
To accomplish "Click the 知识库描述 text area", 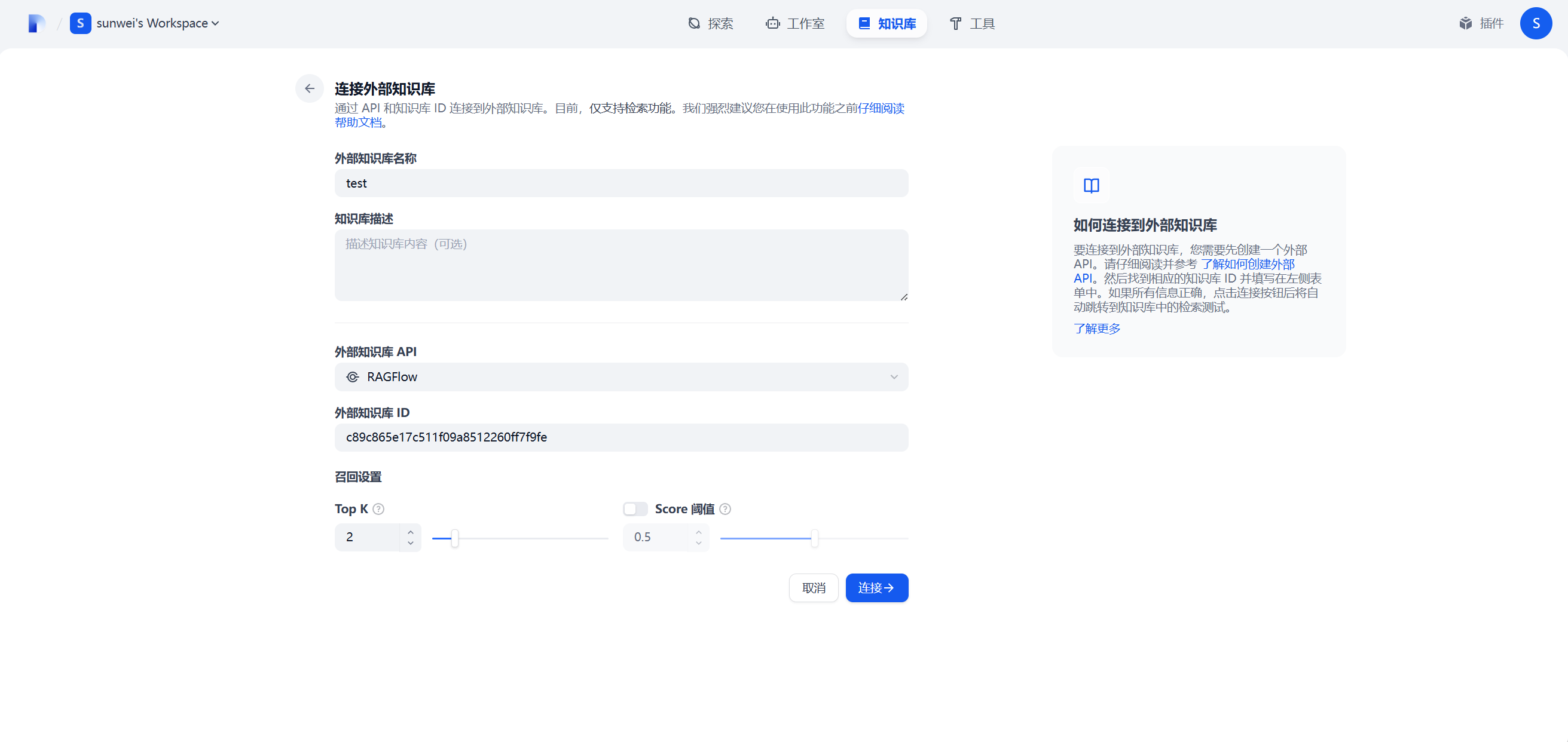I will coord(621,265).
